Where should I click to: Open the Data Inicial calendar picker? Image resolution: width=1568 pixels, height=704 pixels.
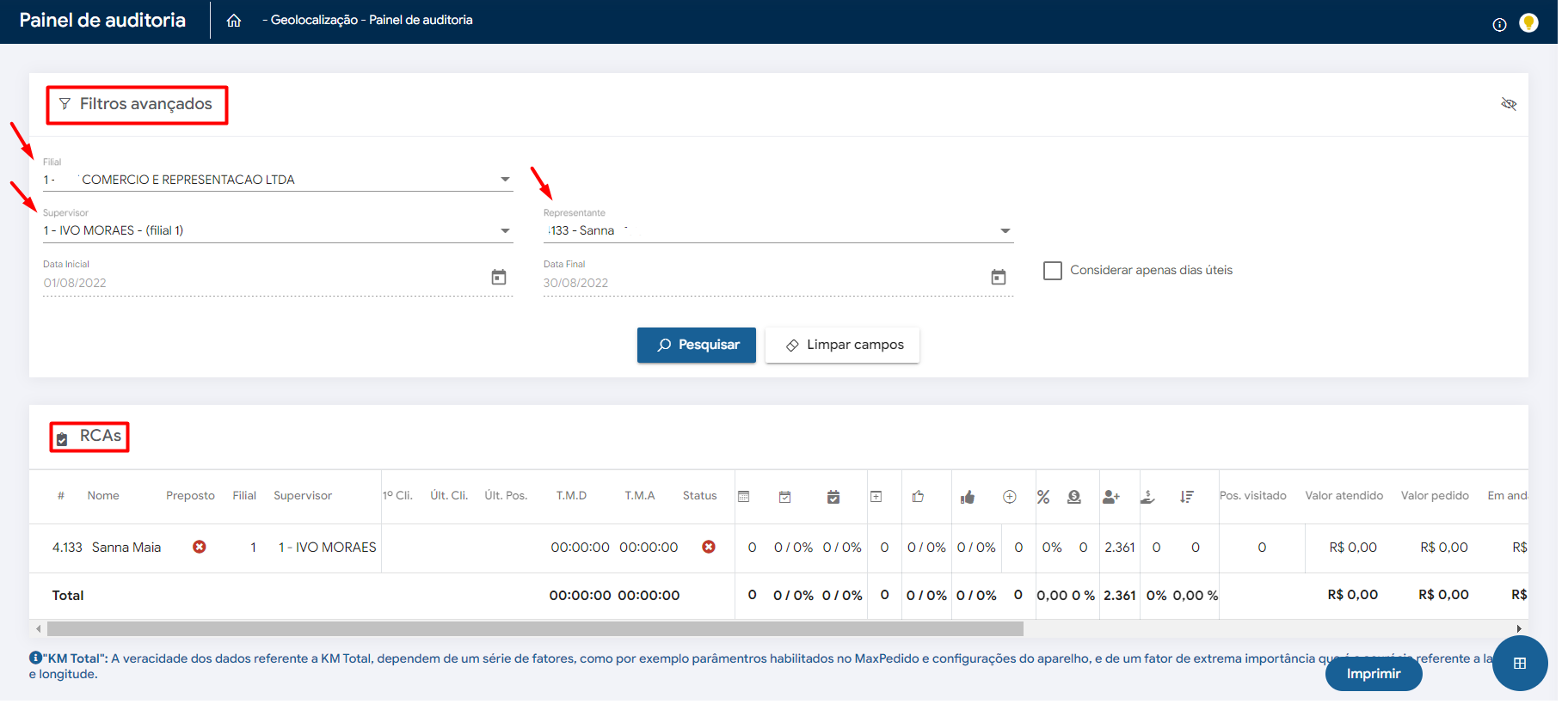click(498, 278)
